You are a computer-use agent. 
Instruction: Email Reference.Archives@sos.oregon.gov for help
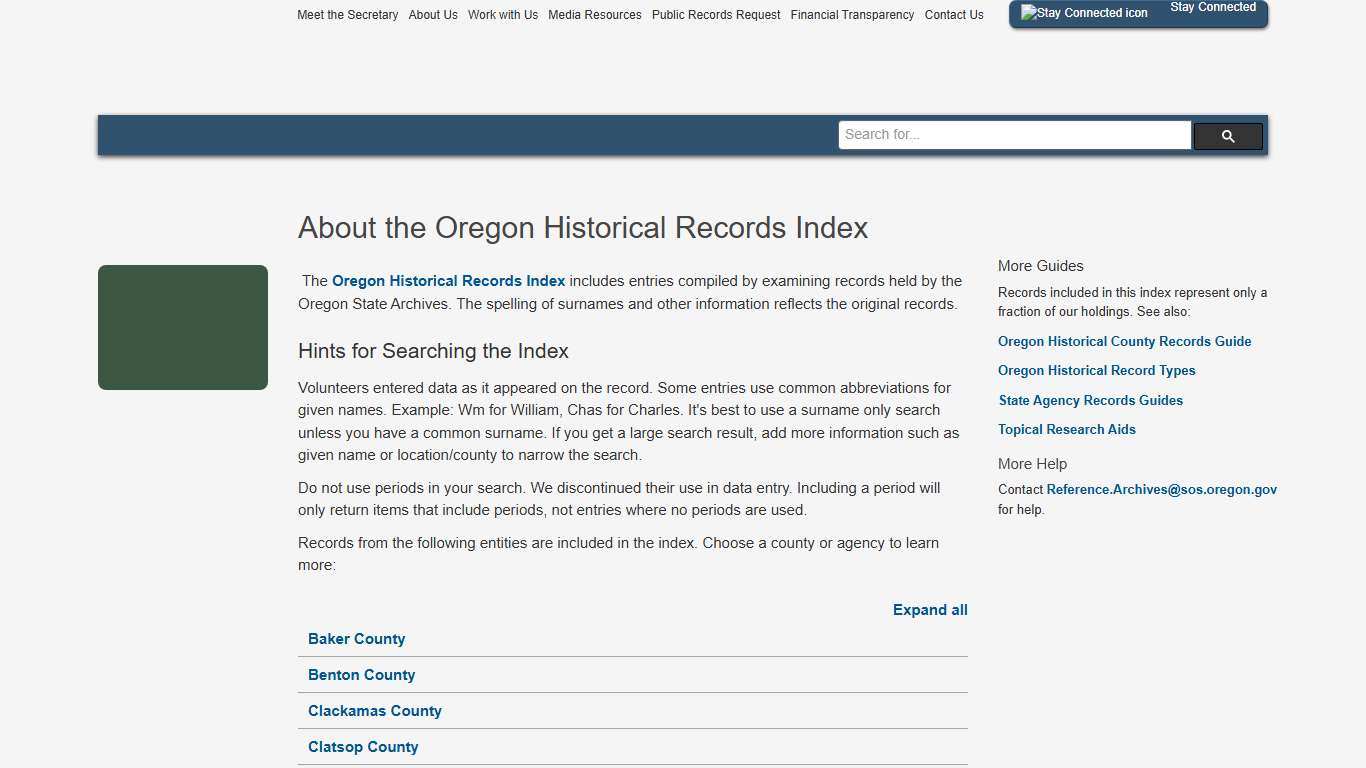[x=1161, y=489]
